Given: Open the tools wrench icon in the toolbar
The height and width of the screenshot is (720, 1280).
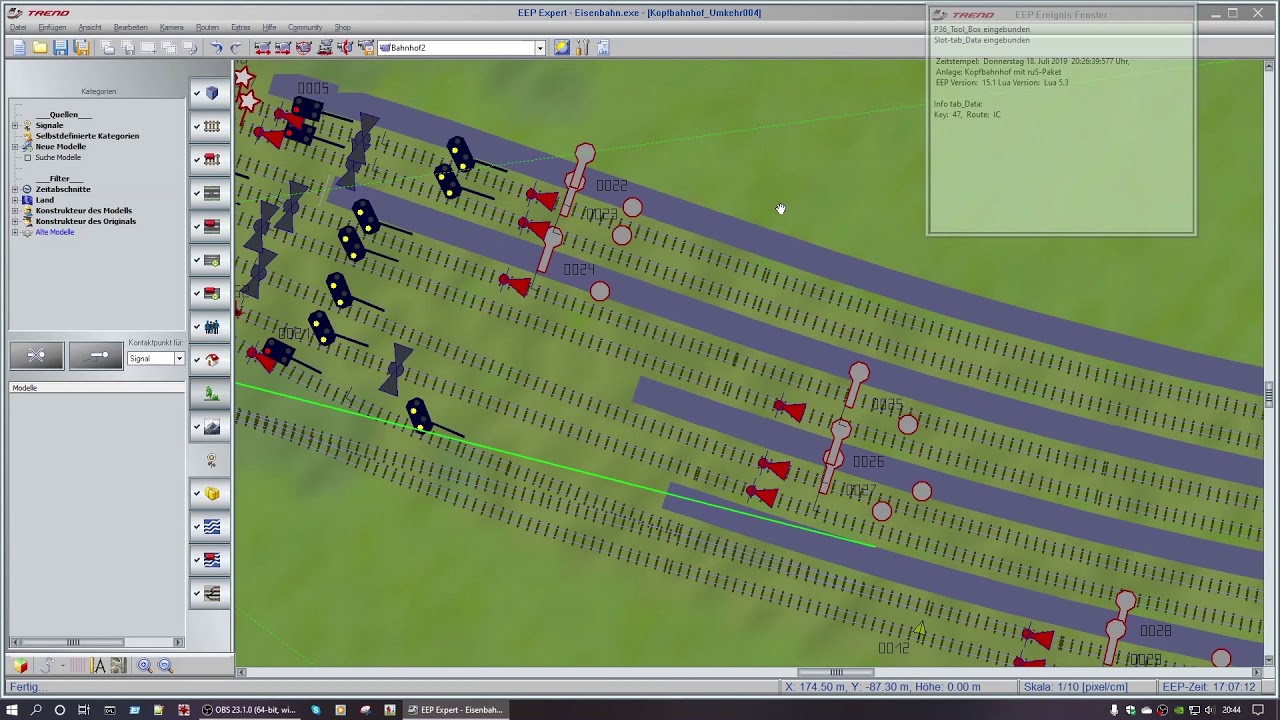Looking at the screenshot, I should [x=583, y=48].
